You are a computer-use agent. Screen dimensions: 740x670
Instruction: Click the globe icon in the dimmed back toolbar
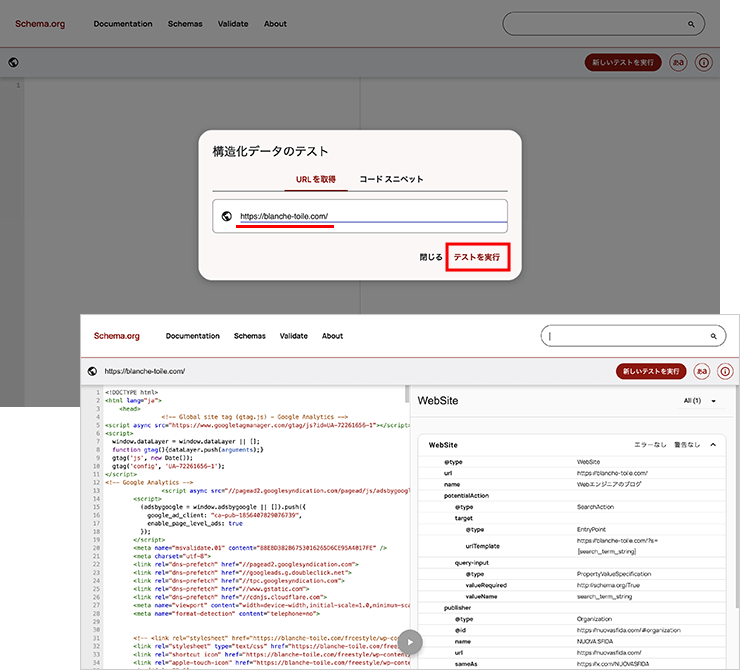click(x=13, y=62)
